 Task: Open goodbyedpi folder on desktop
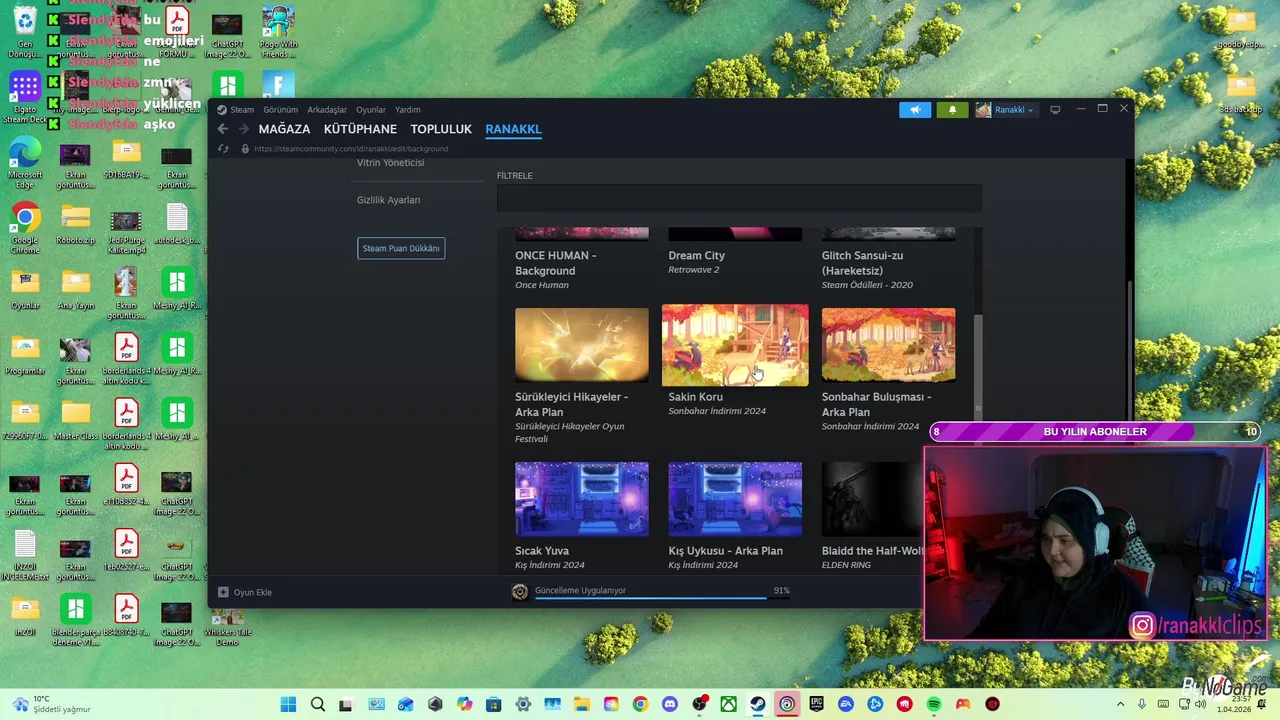click(x=1241, y=28)
